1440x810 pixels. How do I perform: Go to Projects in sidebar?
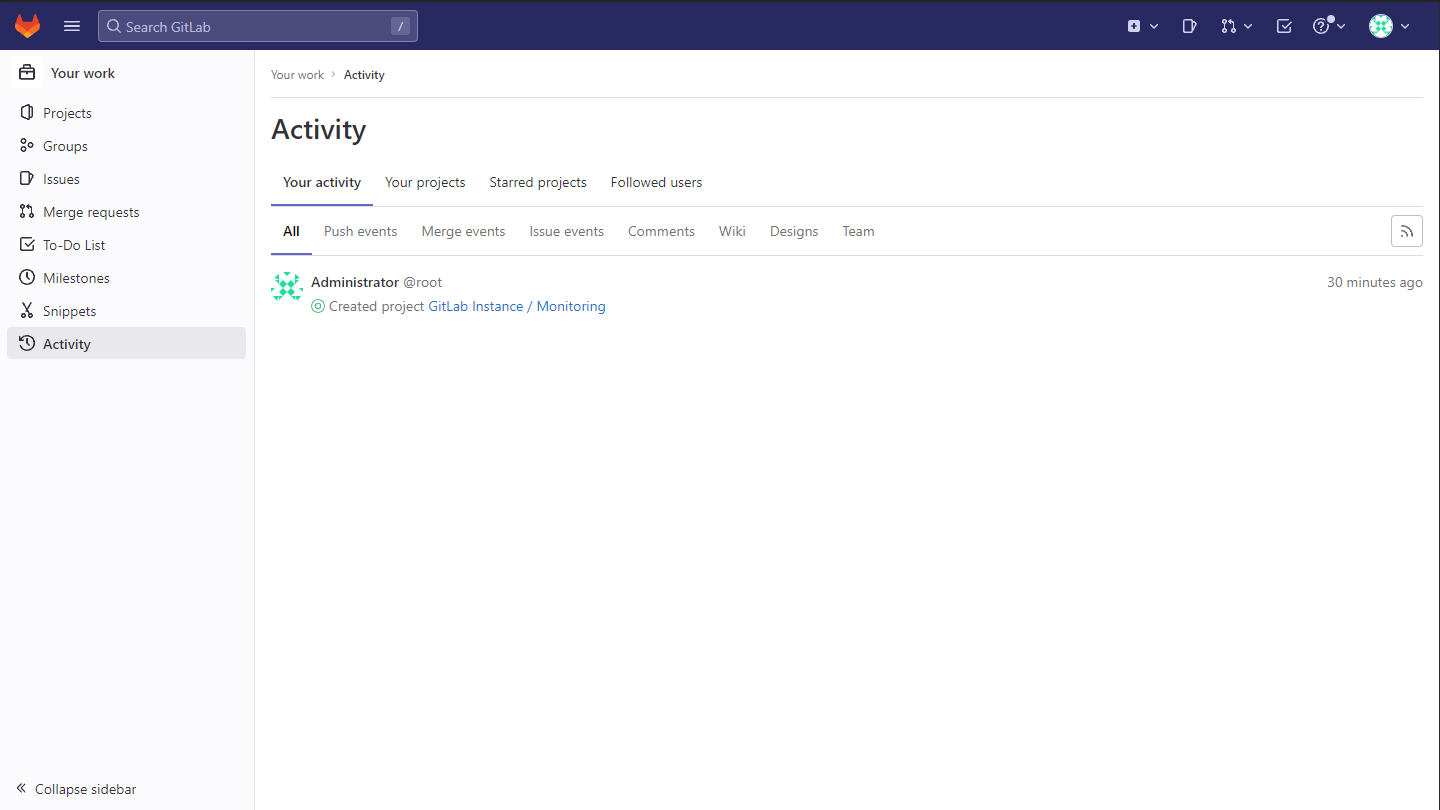(x=126, y=113)
